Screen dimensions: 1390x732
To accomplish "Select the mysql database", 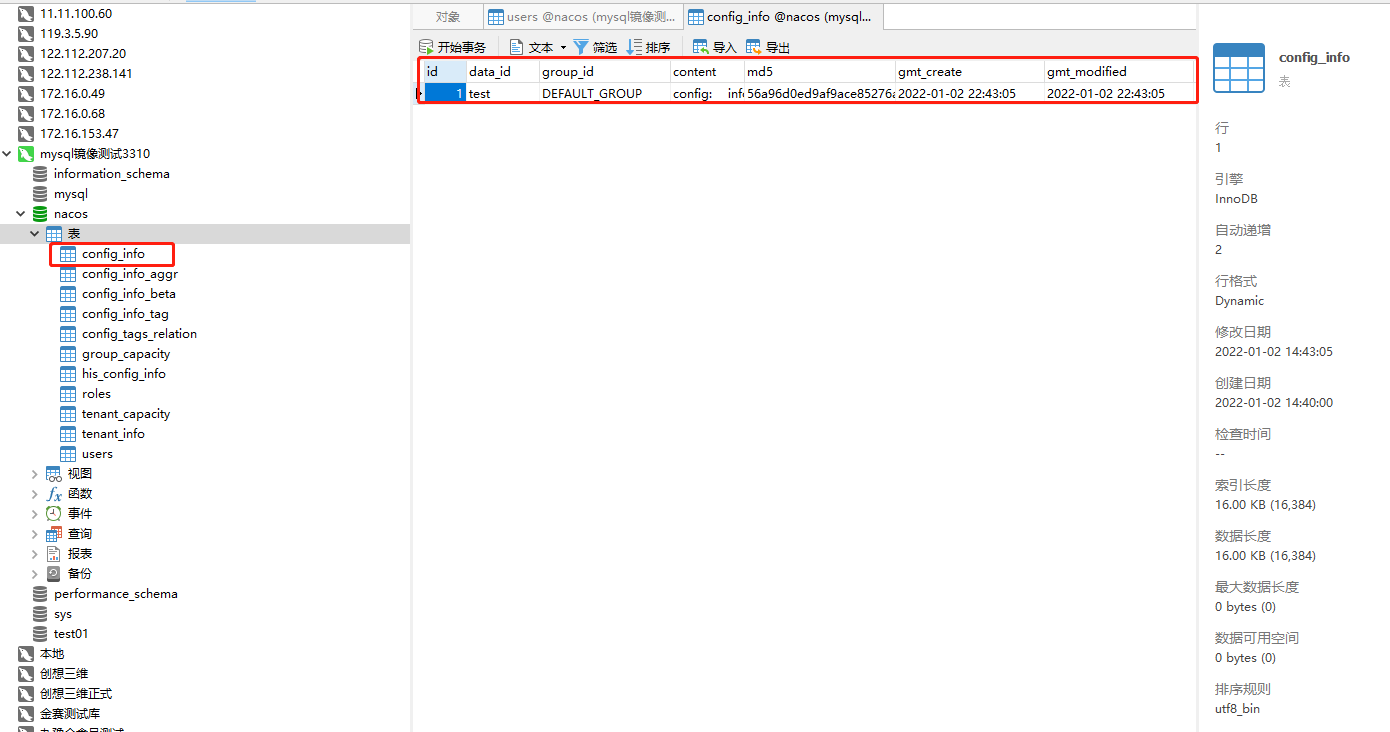I will 71,194.
